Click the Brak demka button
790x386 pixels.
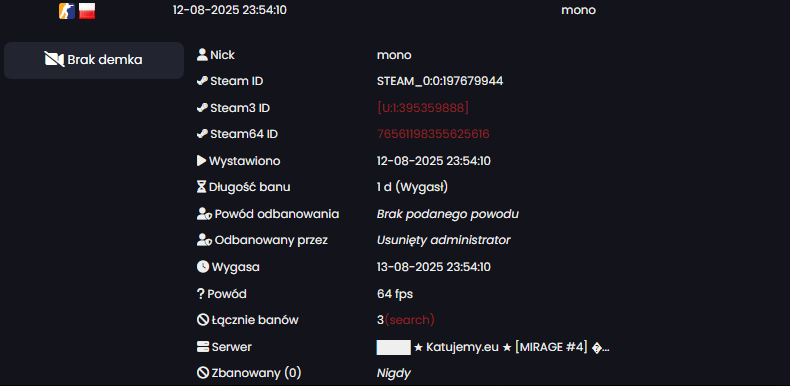coord(94,60)
